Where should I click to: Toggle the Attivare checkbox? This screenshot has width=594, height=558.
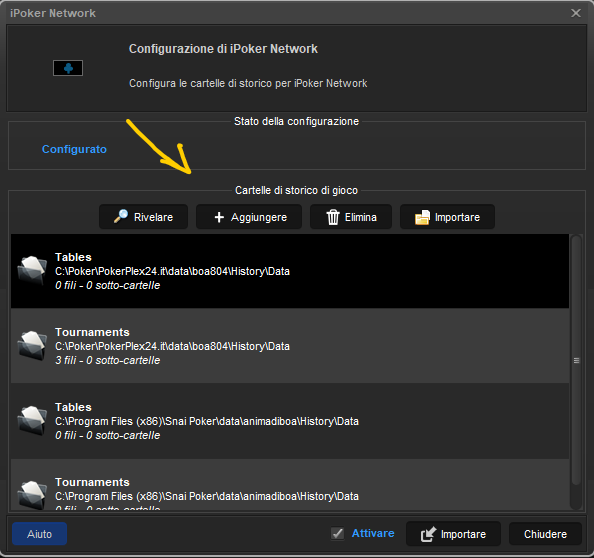pyautogui.click(x=337, y=533)
